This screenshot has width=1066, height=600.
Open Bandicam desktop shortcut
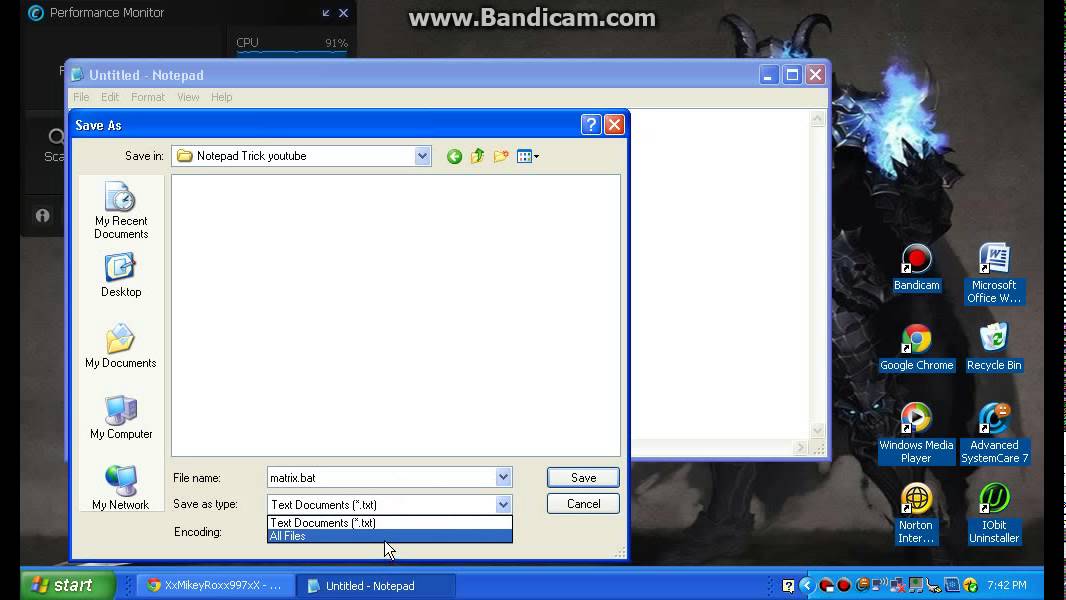click(916, 268)
